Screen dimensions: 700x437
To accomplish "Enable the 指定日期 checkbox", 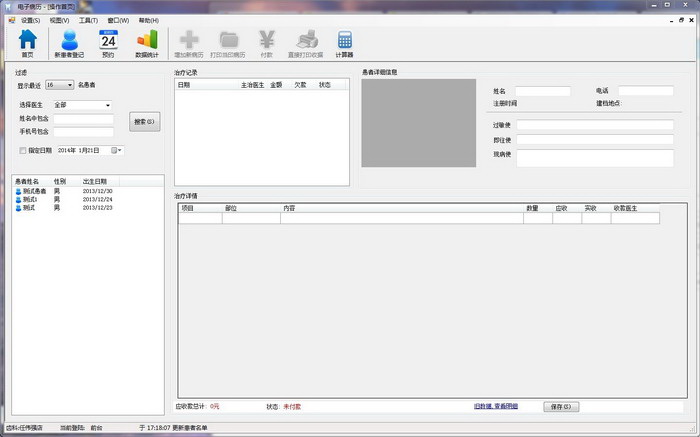I will 23,150.
